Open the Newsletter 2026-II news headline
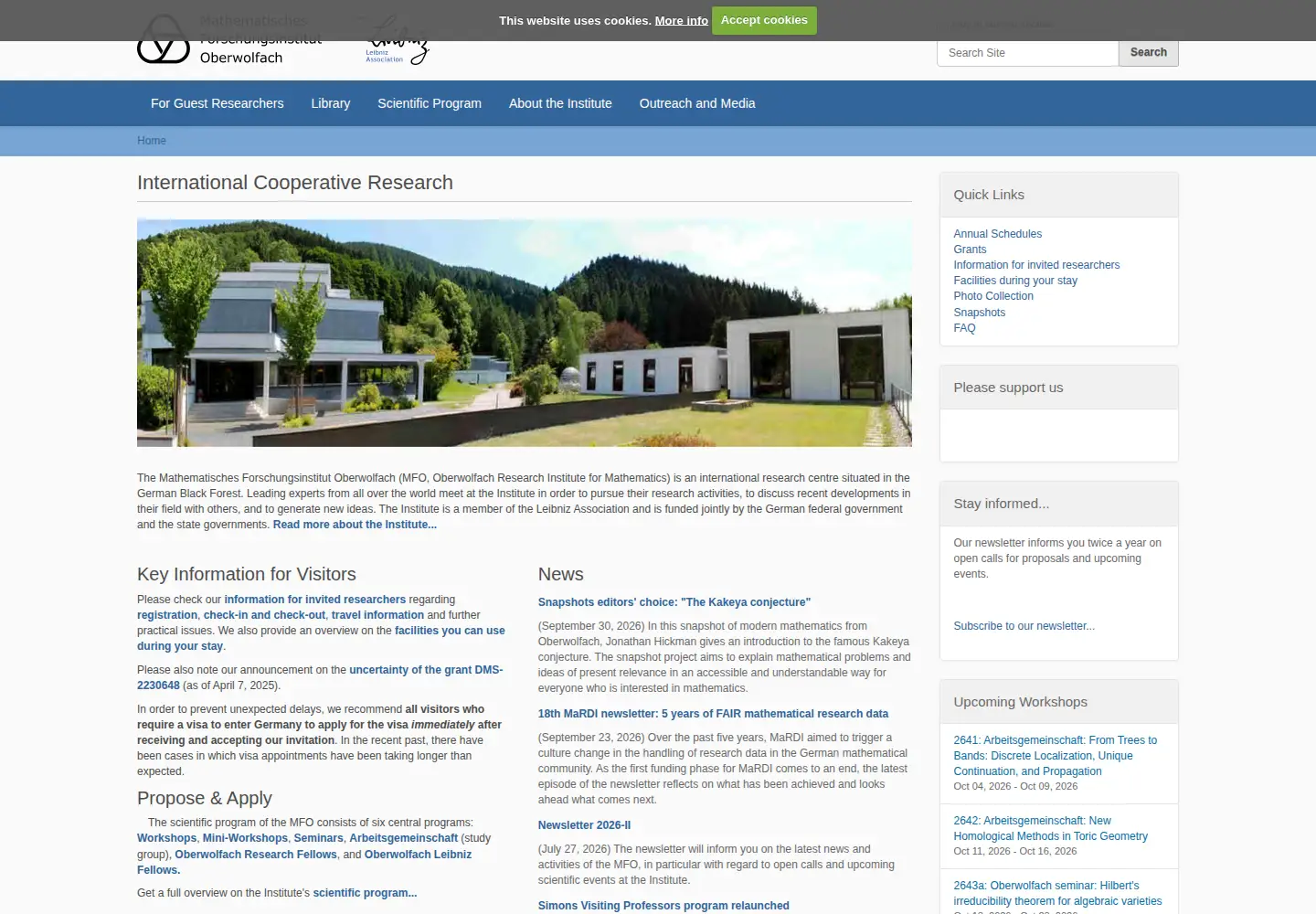The height and width of the screenshot is (914, 1316). (584, 825)
